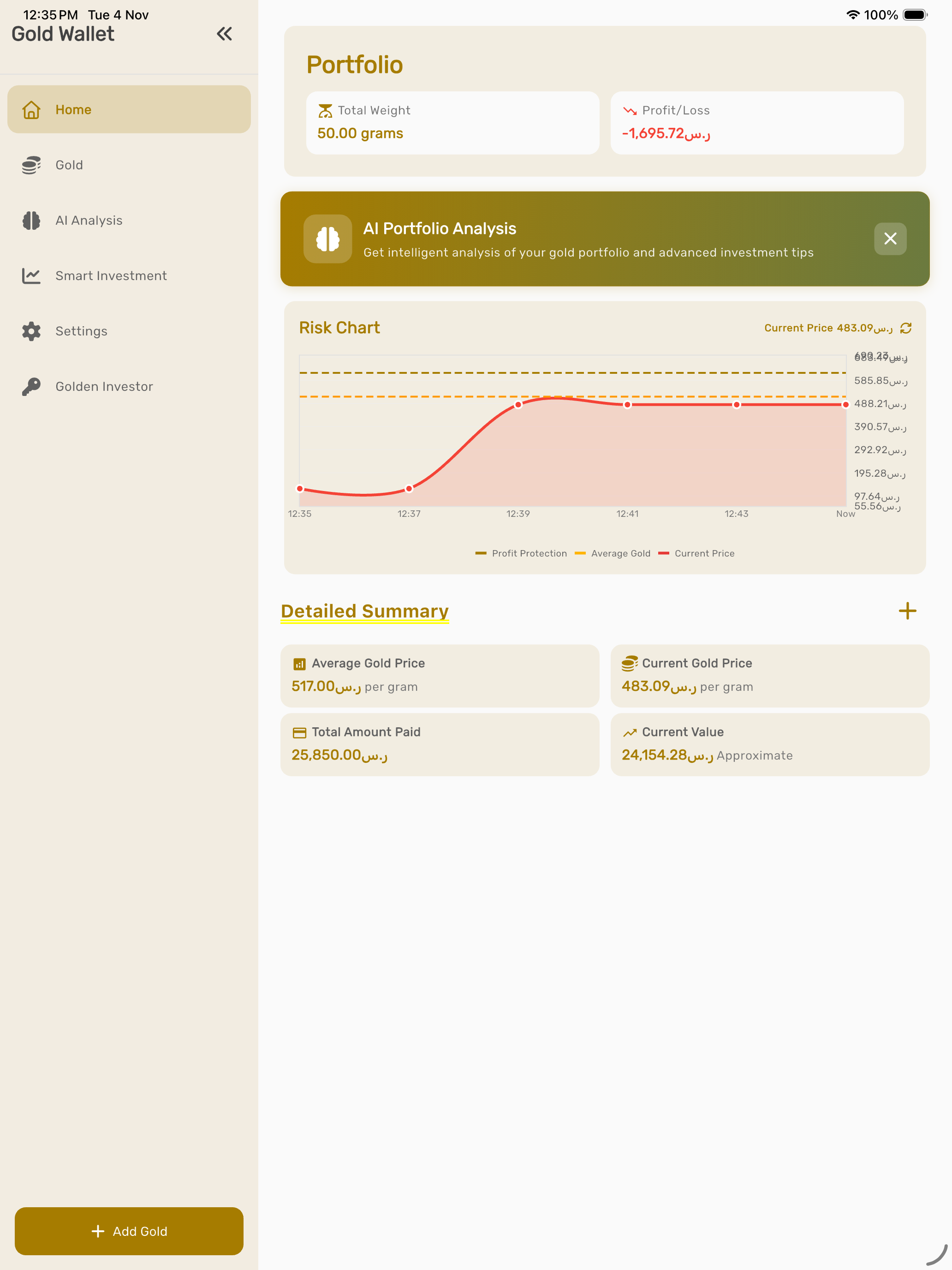Screen dimensions: 952x1270
Task: Select the Settings menu item
Action: point(82,331)
